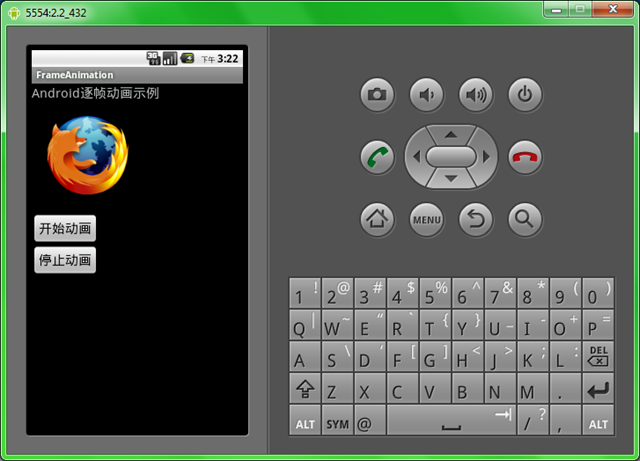Click 开始动画 to start the animation
Viewport: 640px width, 461px height.
[x=65, y=228]
